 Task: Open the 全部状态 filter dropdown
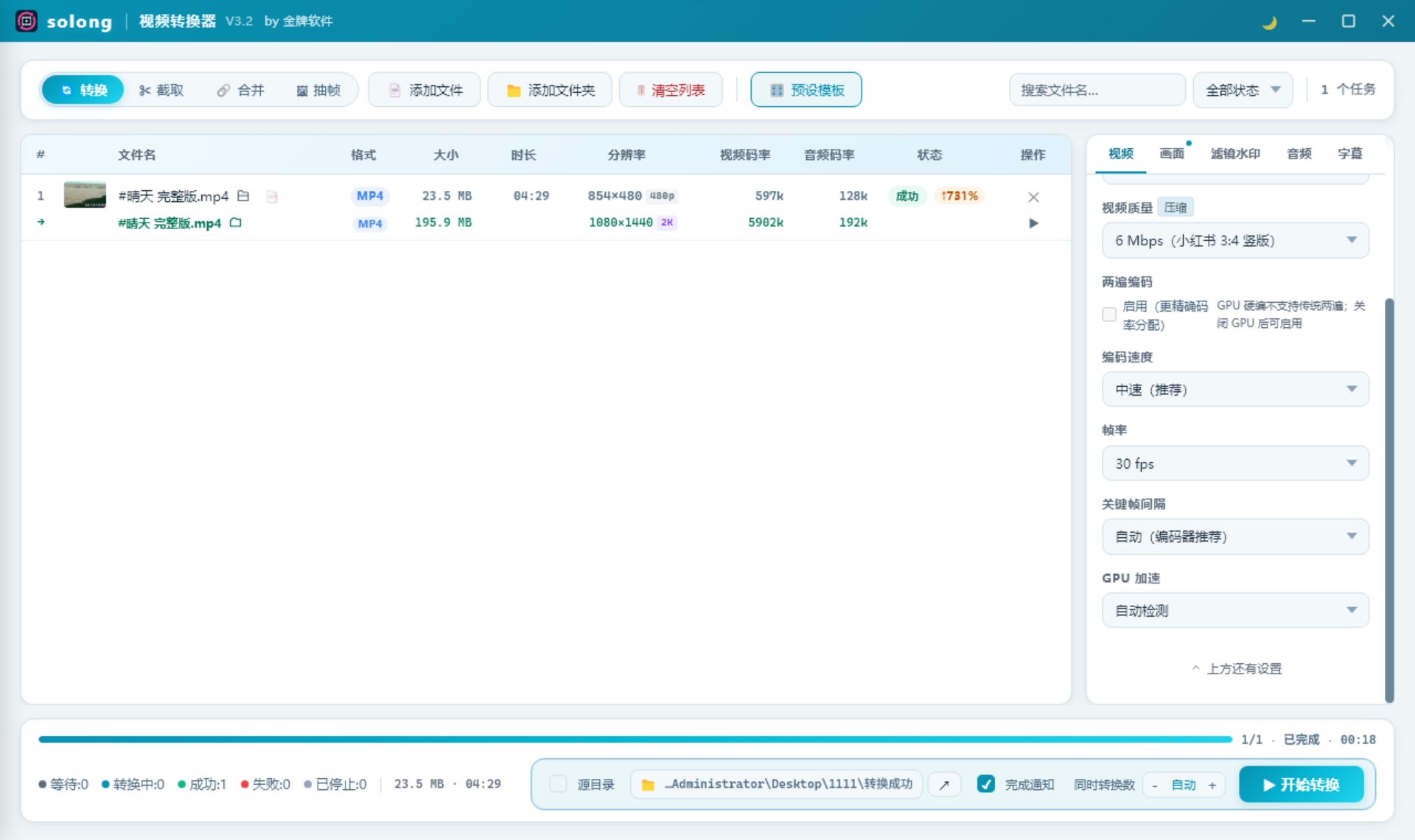click(1243, 90)
